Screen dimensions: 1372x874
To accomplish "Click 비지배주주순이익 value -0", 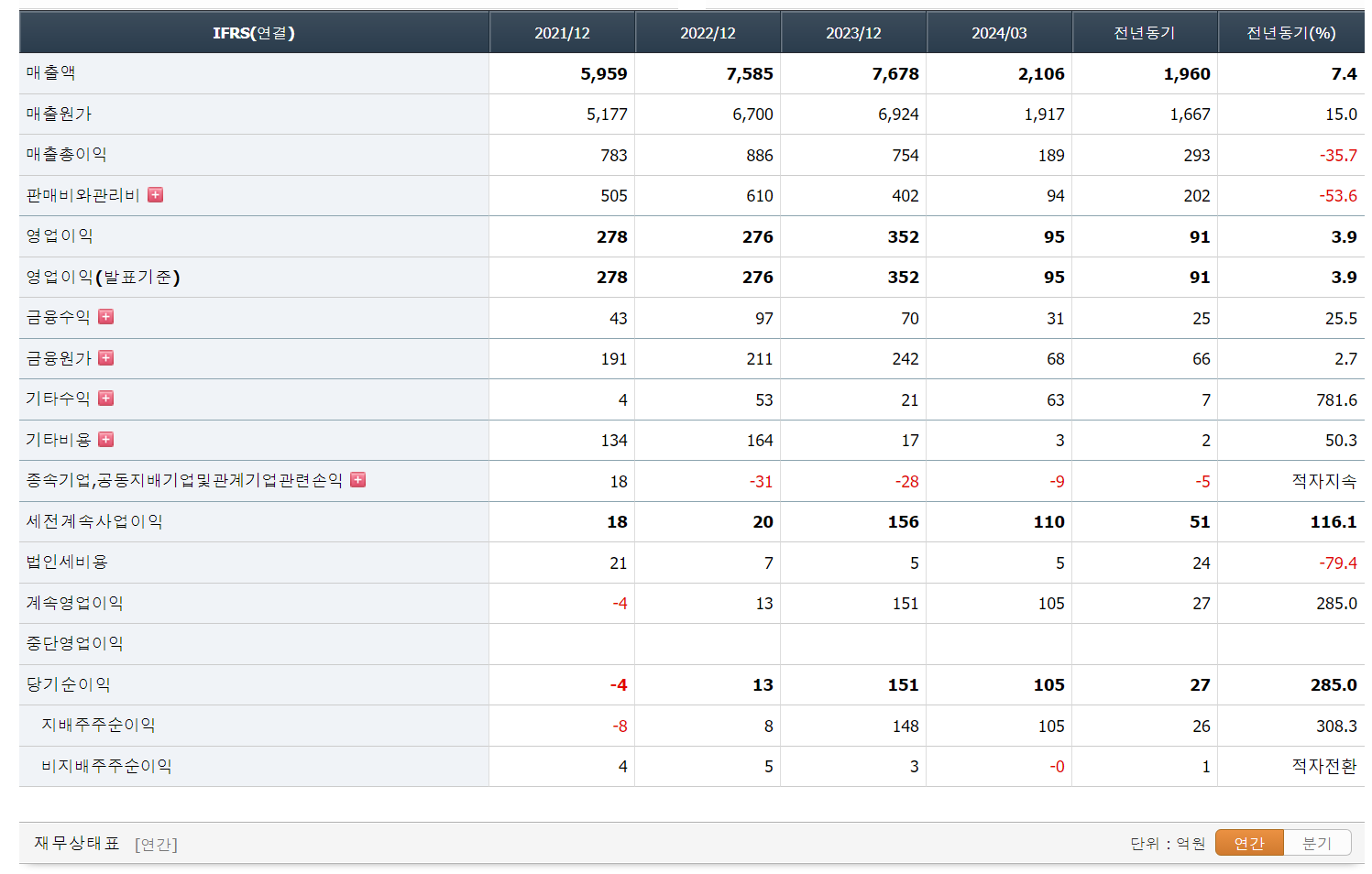I will 1057,766.
